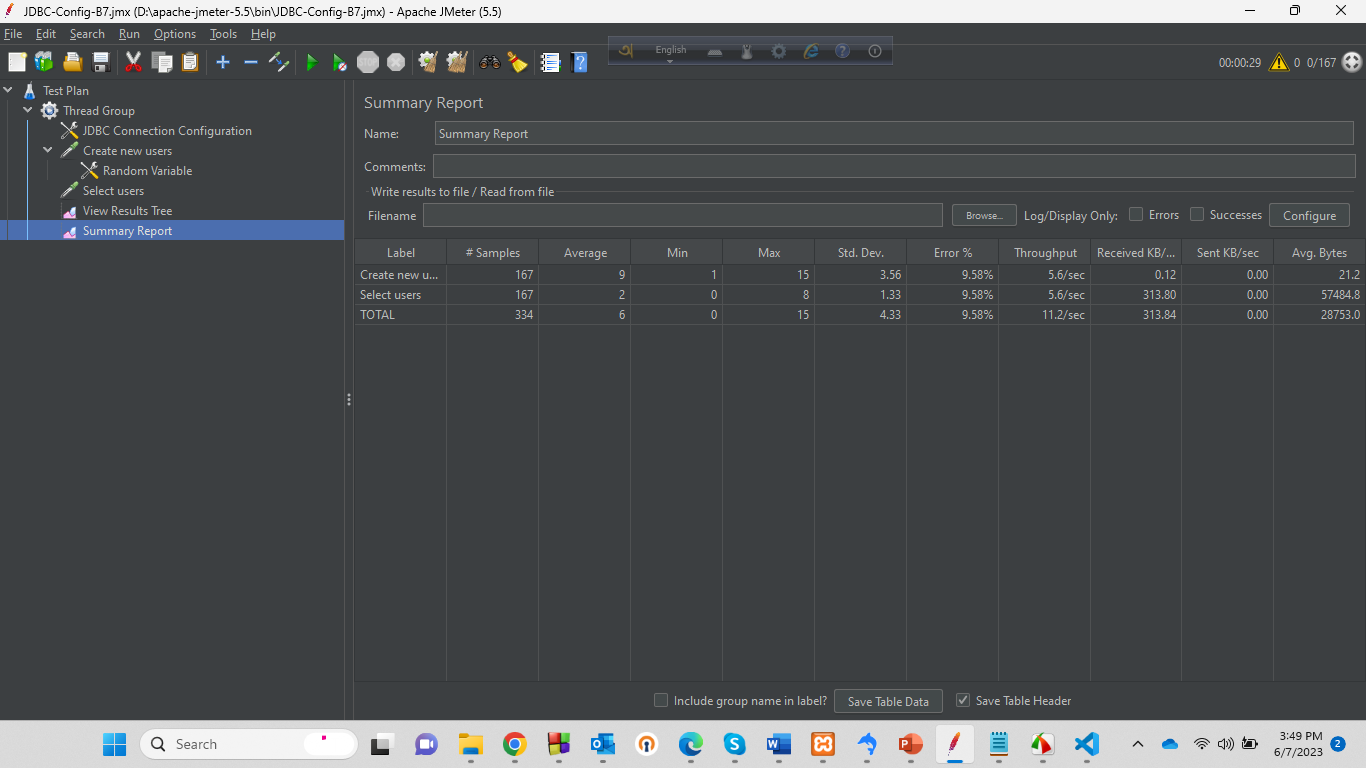Open the Options menu
The height and width of the screenshot is (768, 1366).
click(x=174, y=33)
